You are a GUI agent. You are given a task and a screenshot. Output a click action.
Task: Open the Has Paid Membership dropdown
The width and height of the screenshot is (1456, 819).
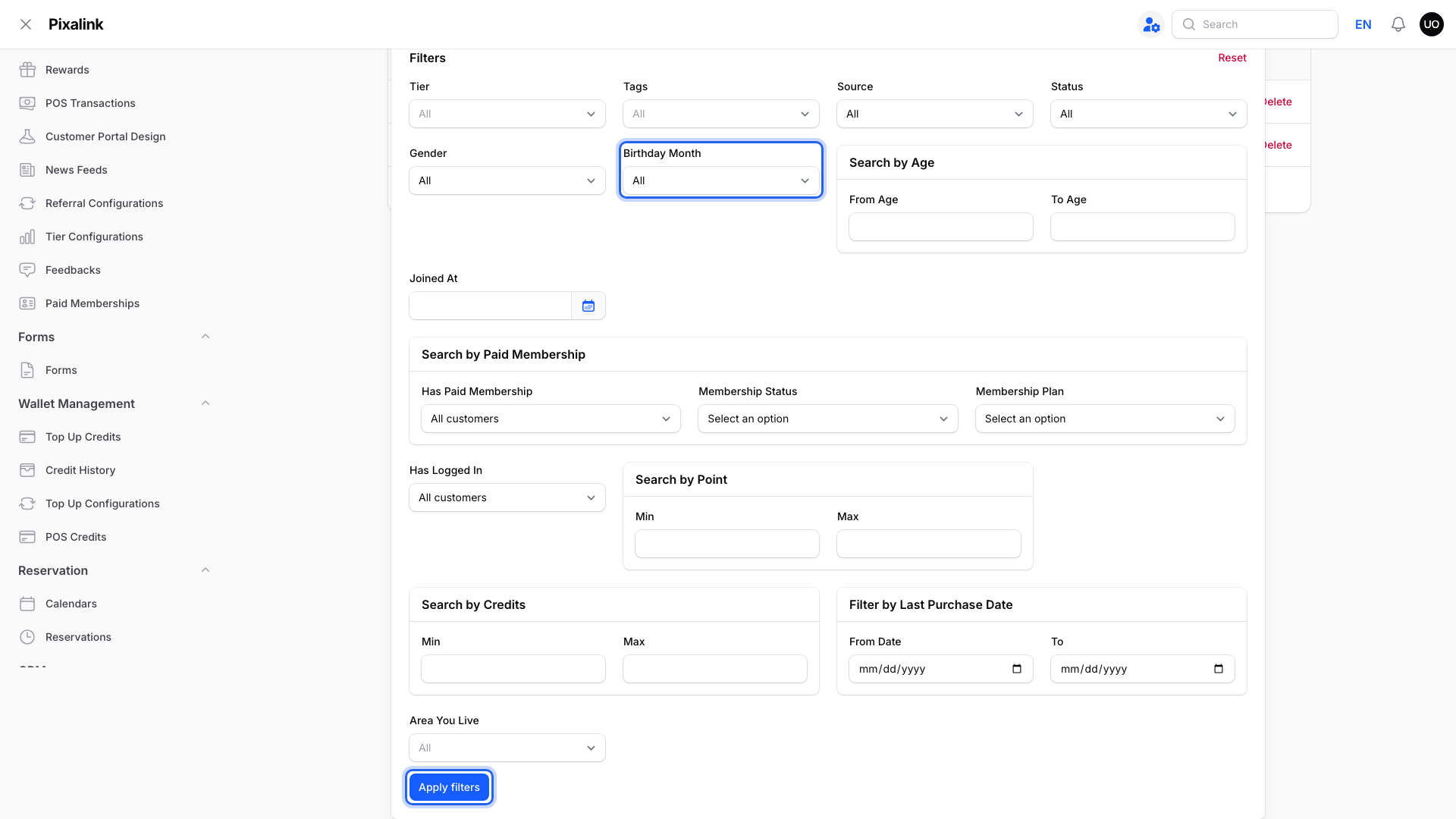[551, 419]
